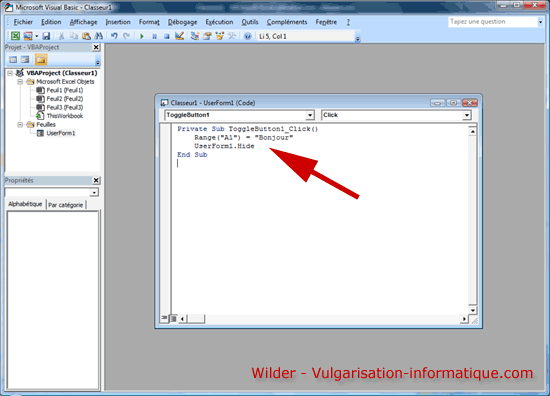Undo last action with the undo arrow

(x=114, y=36)
